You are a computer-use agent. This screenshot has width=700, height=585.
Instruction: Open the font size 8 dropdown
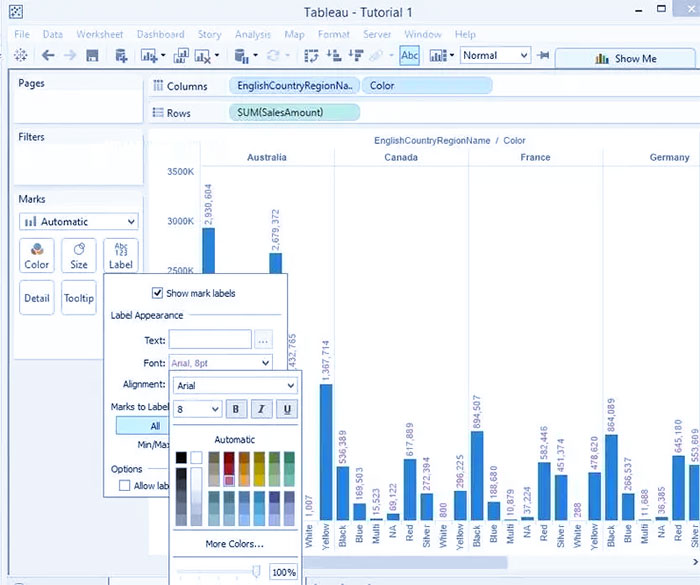click(x=197, y=409)
